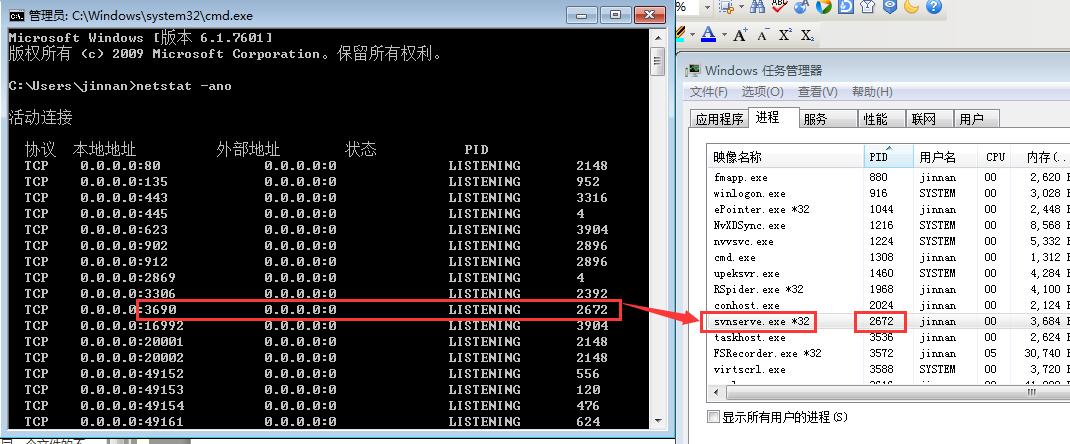The image size is (1070, 444).
Task: Click the cmd window vertical scrollbar thumb
Action: [658, 61]
